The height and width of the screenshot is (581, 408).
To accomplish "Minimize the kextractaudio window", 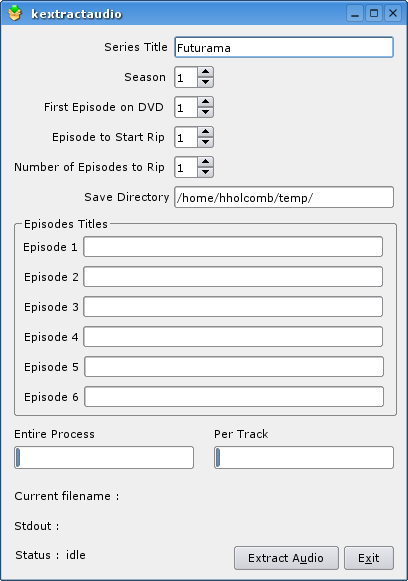I will coord(355,14).
